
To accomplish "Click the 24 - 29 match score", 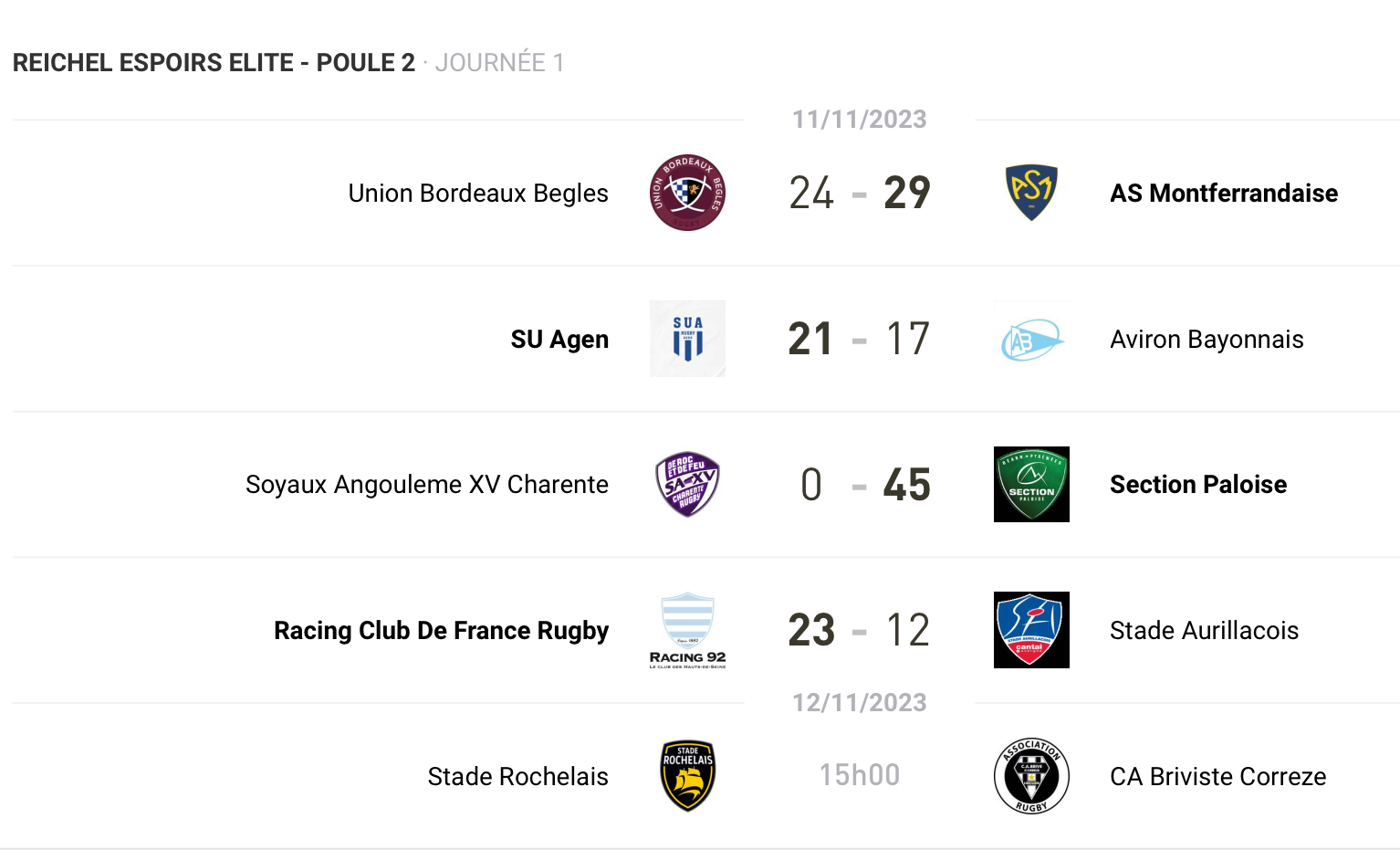I will pyautogui.click(x=859, y=194).
